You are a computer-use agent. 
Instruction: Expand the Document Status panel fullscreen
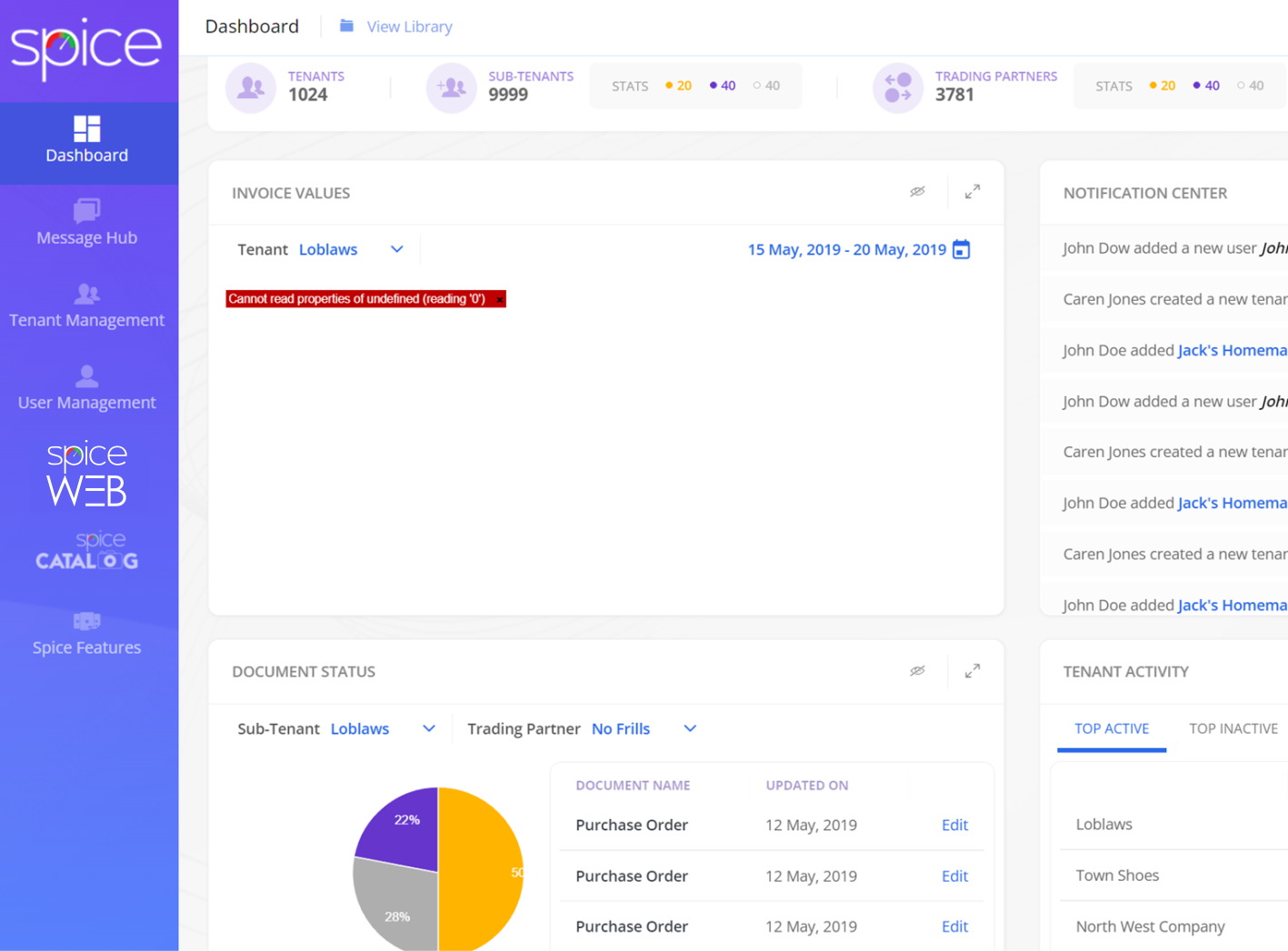pos(972,671)
